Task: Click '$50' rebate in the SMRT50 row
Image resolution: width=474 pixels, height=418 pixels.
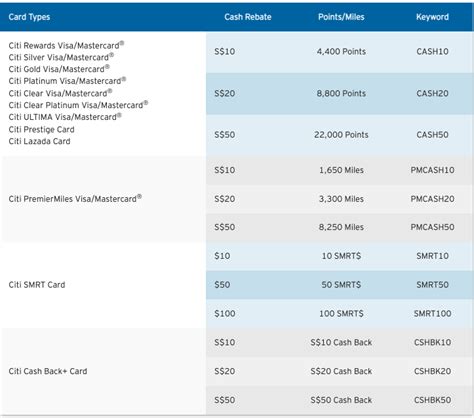Action: point(222,285)
